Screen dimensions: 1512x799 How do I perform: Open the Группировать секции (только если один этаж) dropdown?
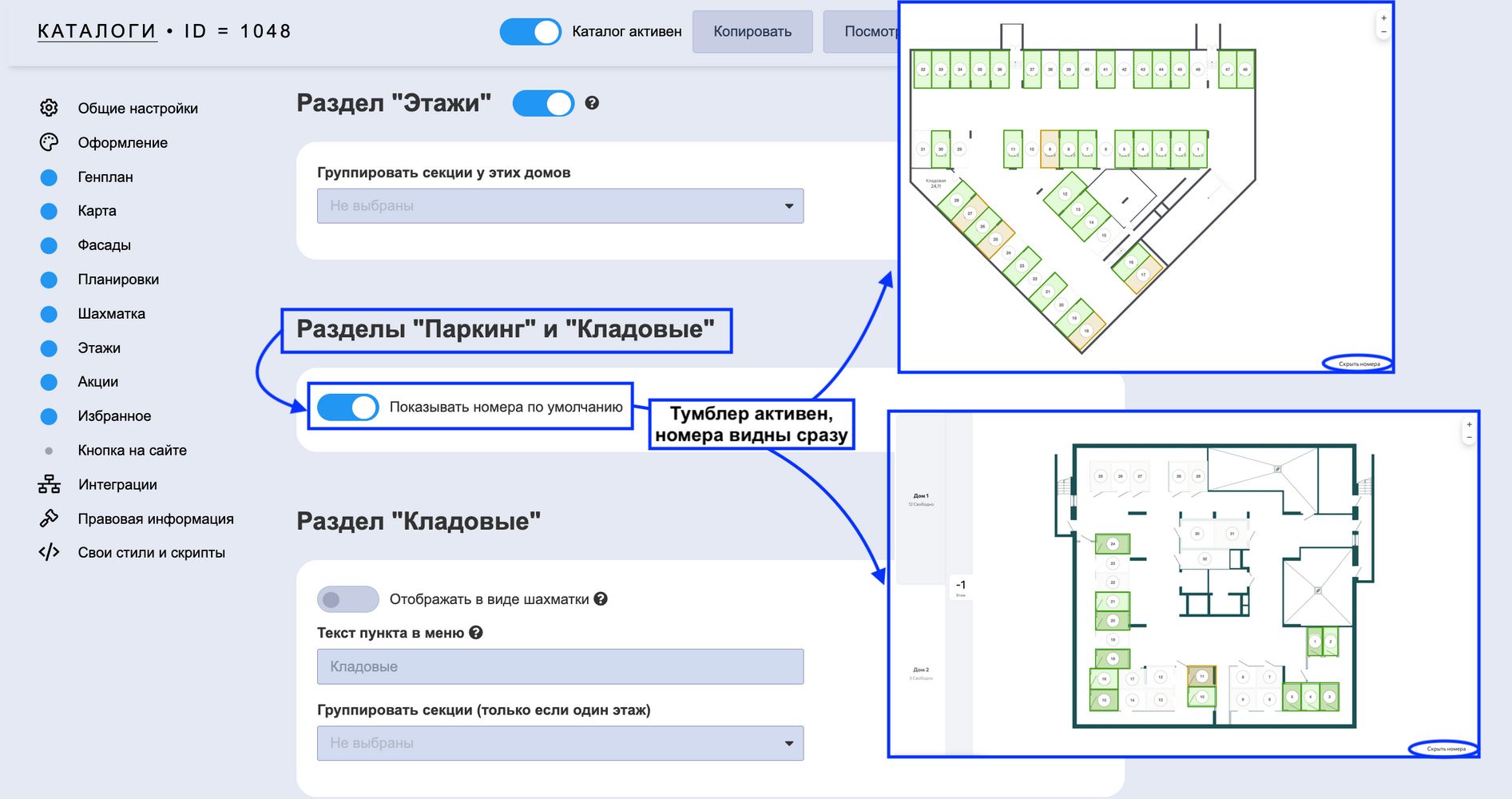[560, 743]
